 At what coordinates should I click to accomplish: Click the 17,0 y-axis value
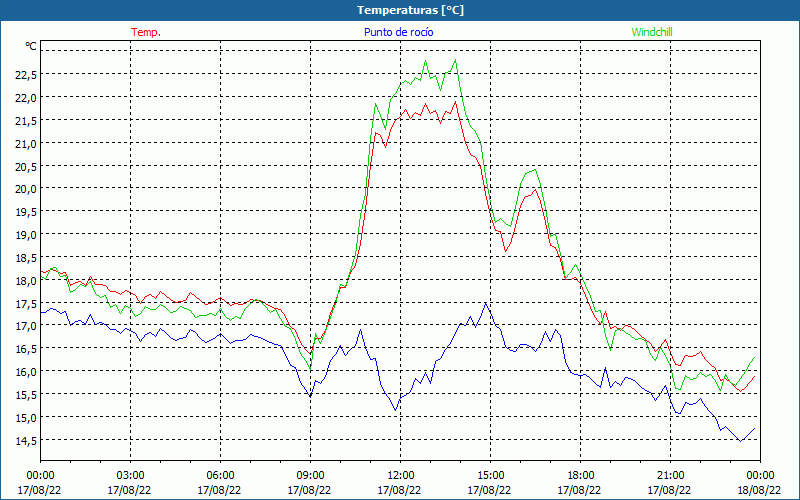coord(26,326)
